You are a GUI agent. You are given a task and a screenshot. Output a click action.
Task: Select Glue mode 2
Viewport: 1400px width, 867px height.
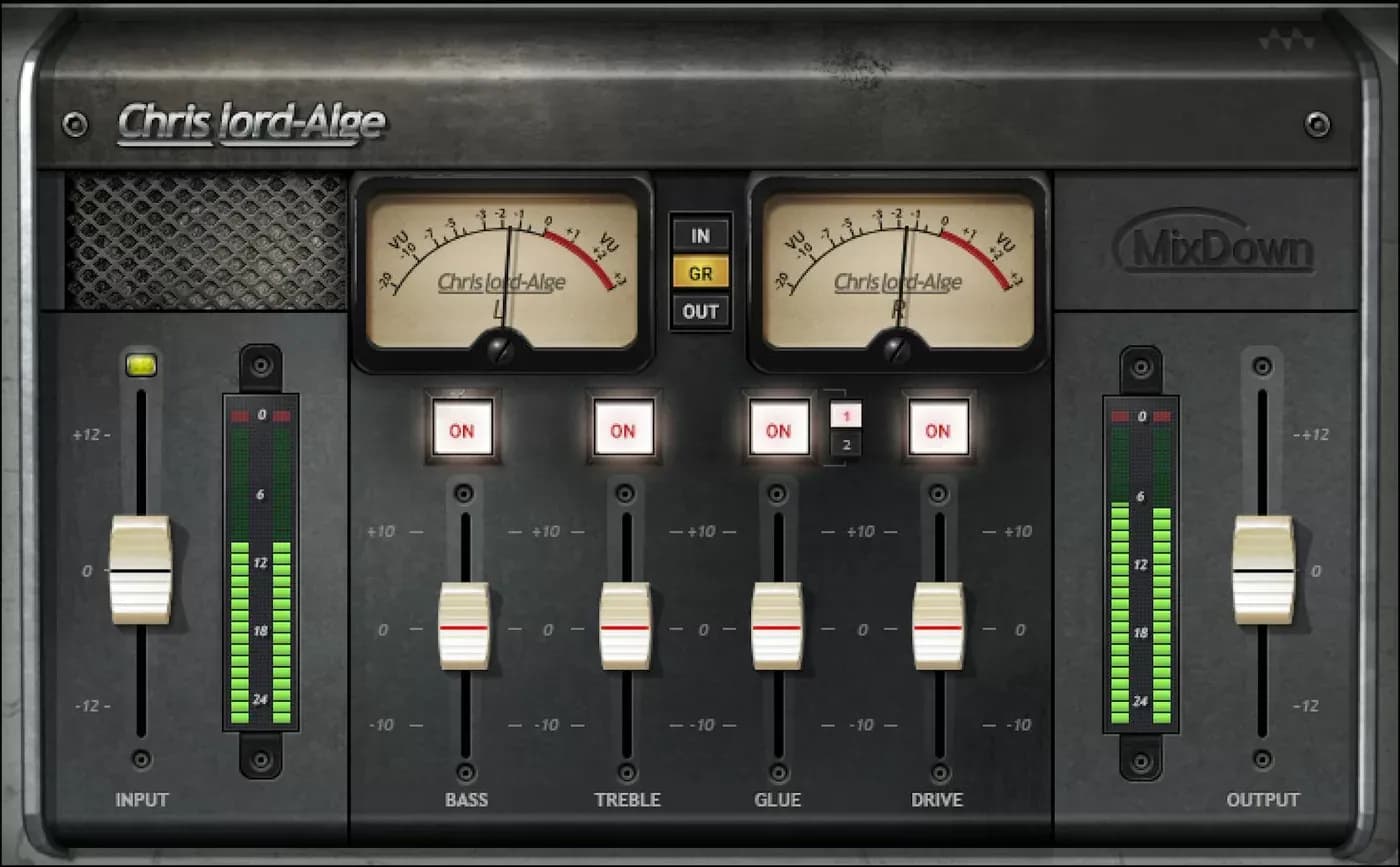845,444
